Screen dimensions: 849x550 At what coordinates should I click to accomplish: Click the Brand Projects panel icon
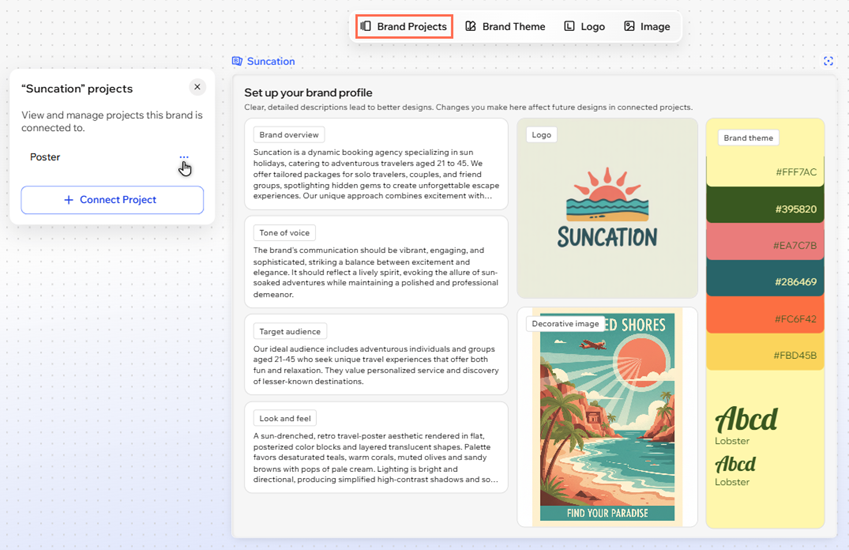tap(366, 26)
